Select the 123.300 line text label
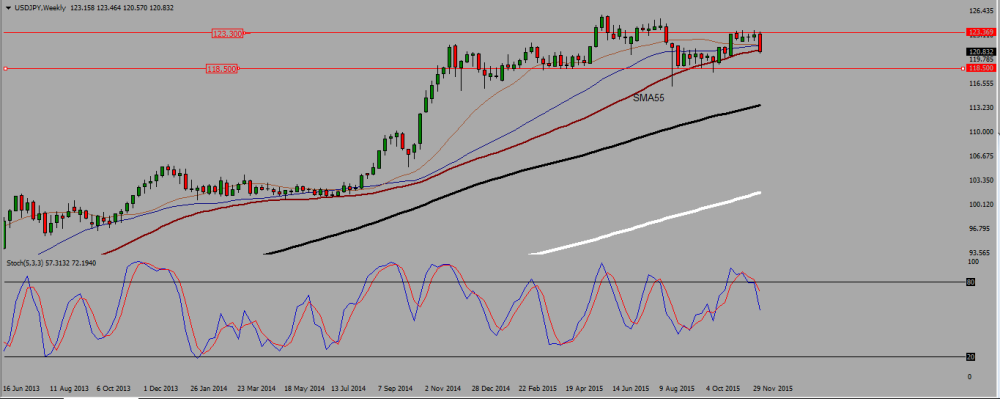 (x=228, y=33)
